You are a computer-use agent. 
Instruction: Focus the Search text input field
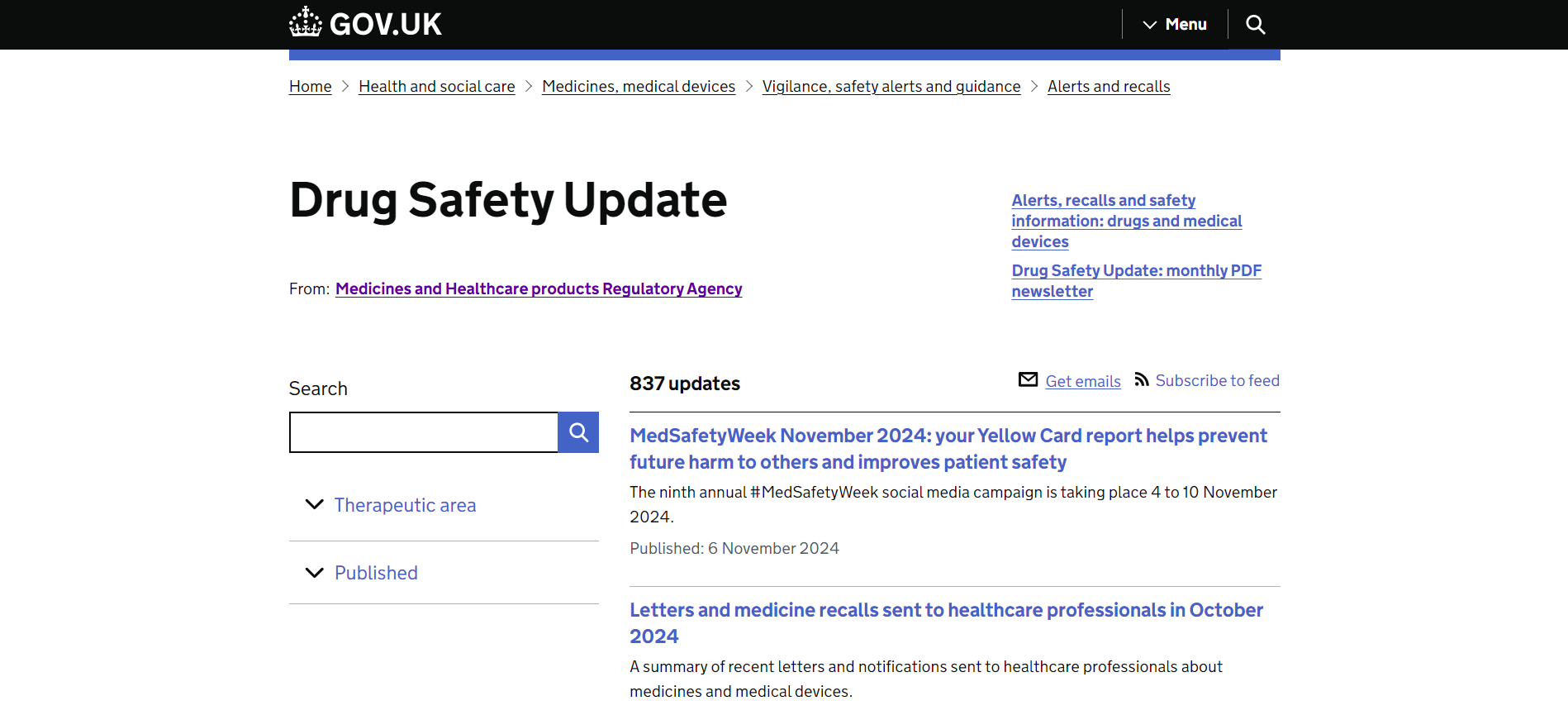[x=424, y=432]
